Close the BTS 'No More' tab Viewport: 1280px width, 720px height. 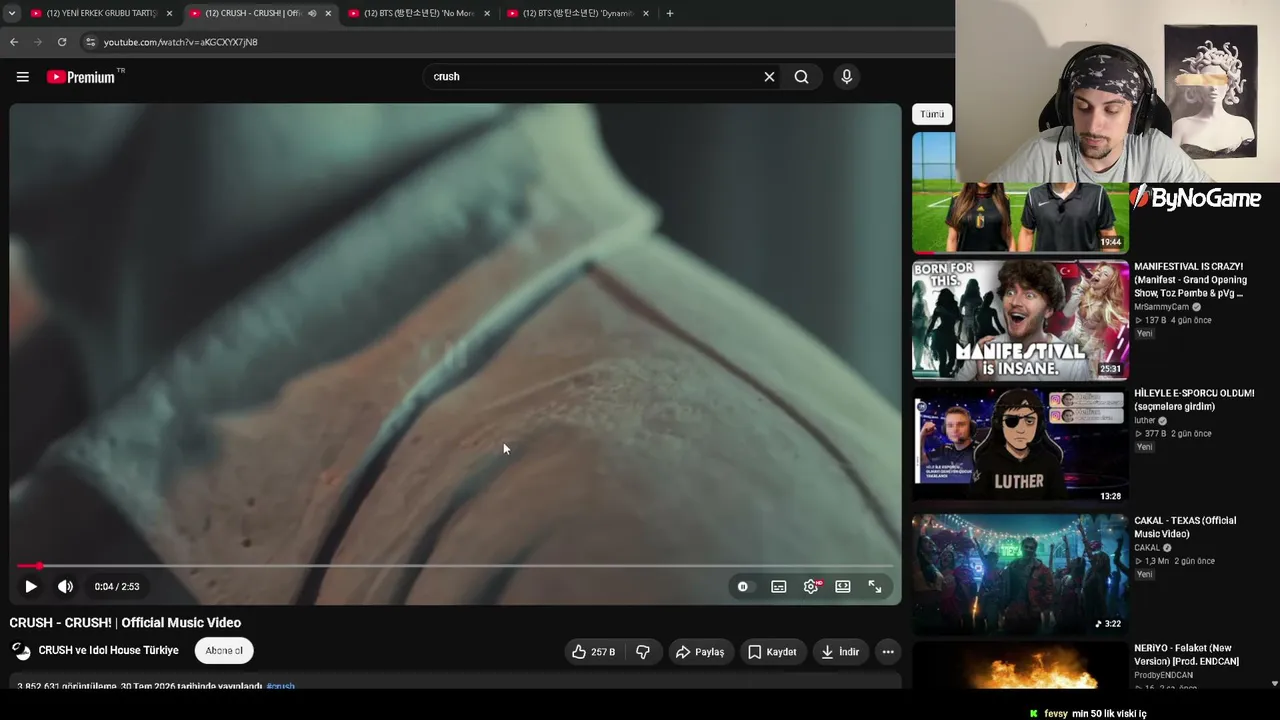tap(487, 13)
